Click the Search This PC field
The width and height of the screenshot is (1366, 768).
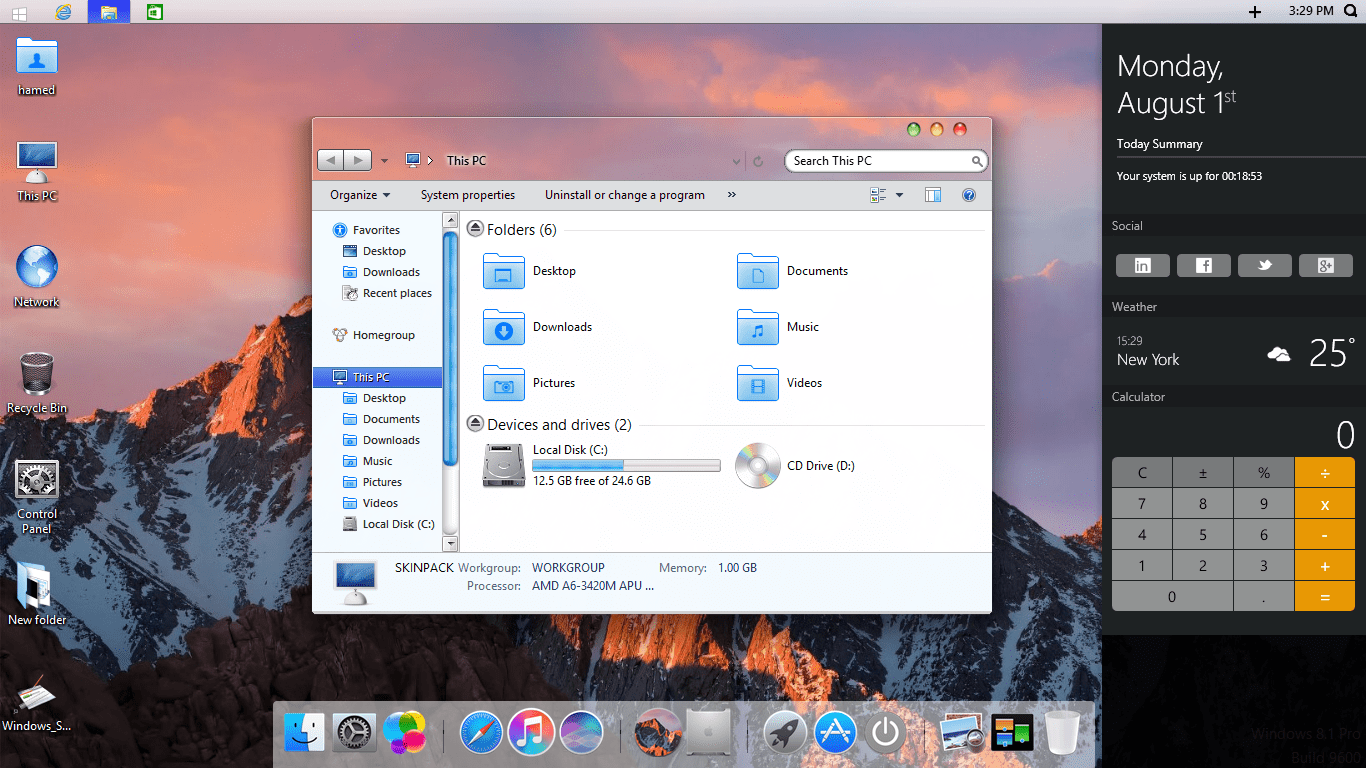pyautogui.click(x=885, y=161)
